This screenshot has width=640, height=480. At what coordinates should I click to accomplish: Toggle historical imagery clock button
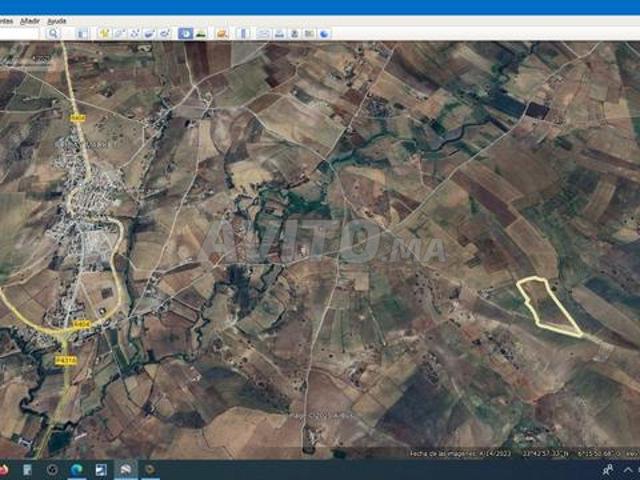[185, 33]
